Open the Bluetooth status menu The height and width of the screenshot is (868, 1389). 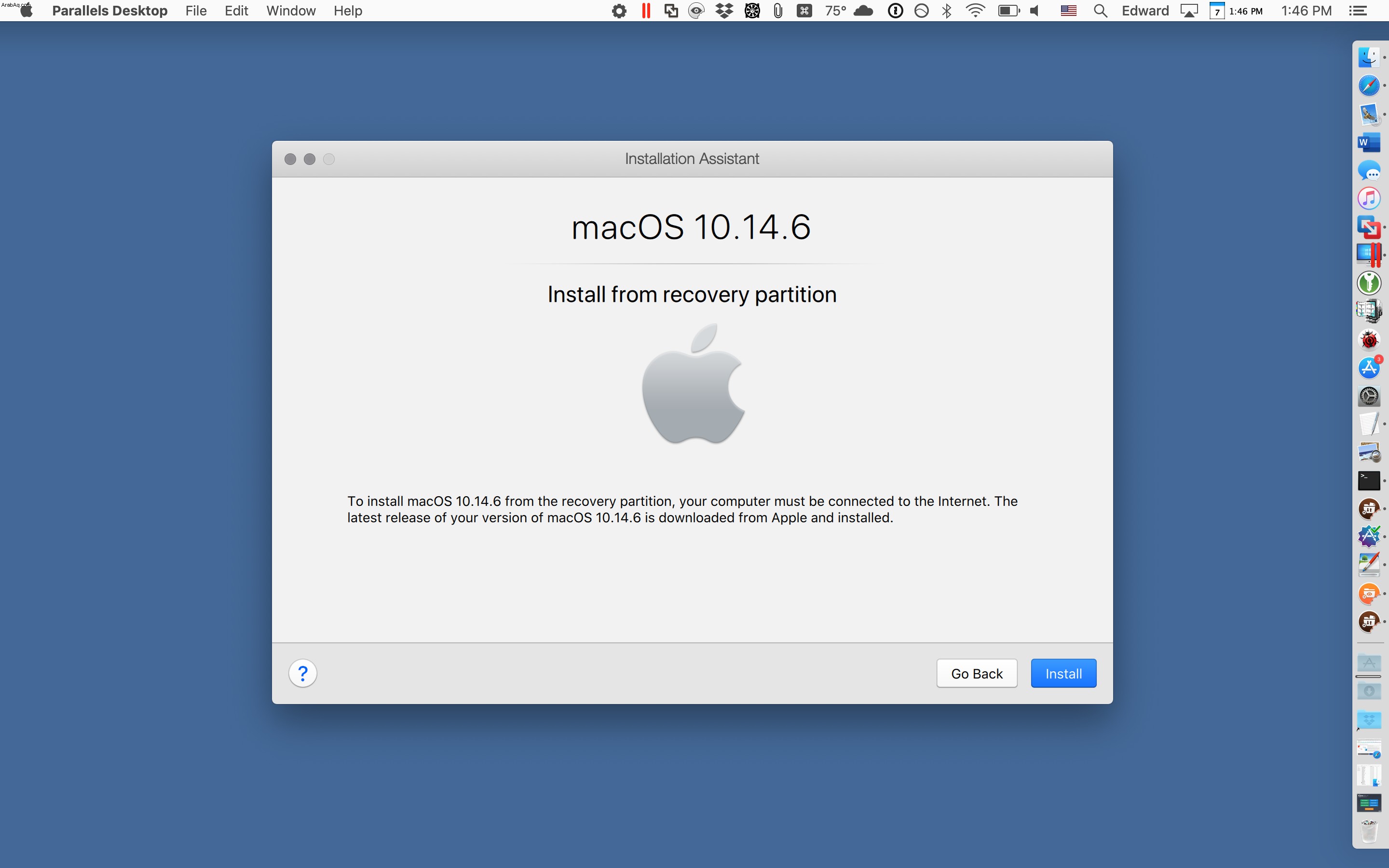click(946, 10)
